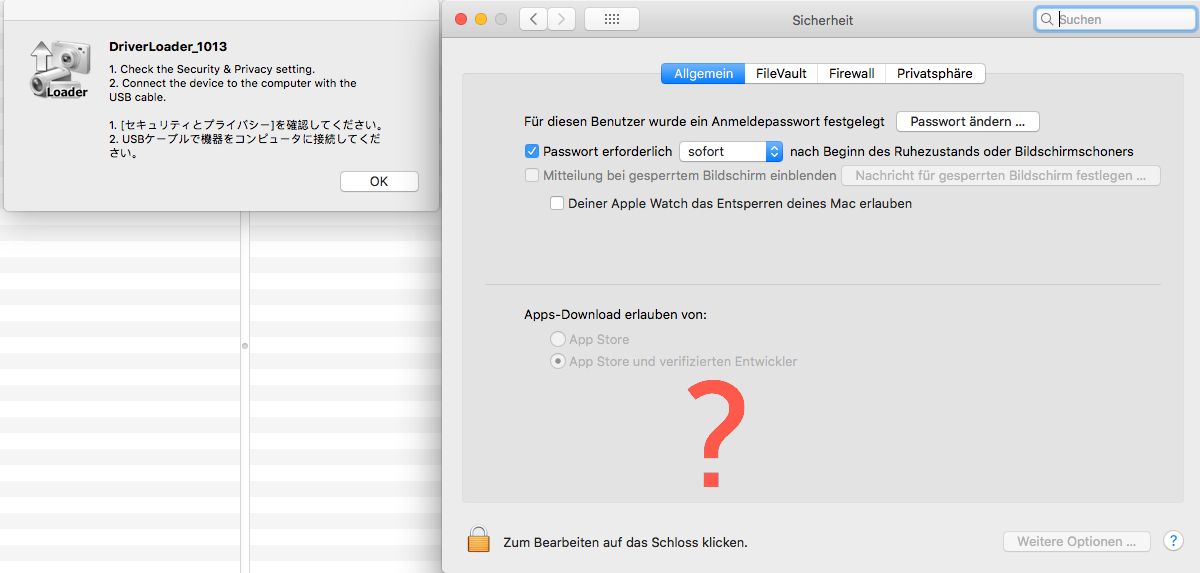Toggle Mitteilung bei gesperrtem Bildschirm checkbox
Viewport: 1200px width, 573px height.
(x=532, y=176)
